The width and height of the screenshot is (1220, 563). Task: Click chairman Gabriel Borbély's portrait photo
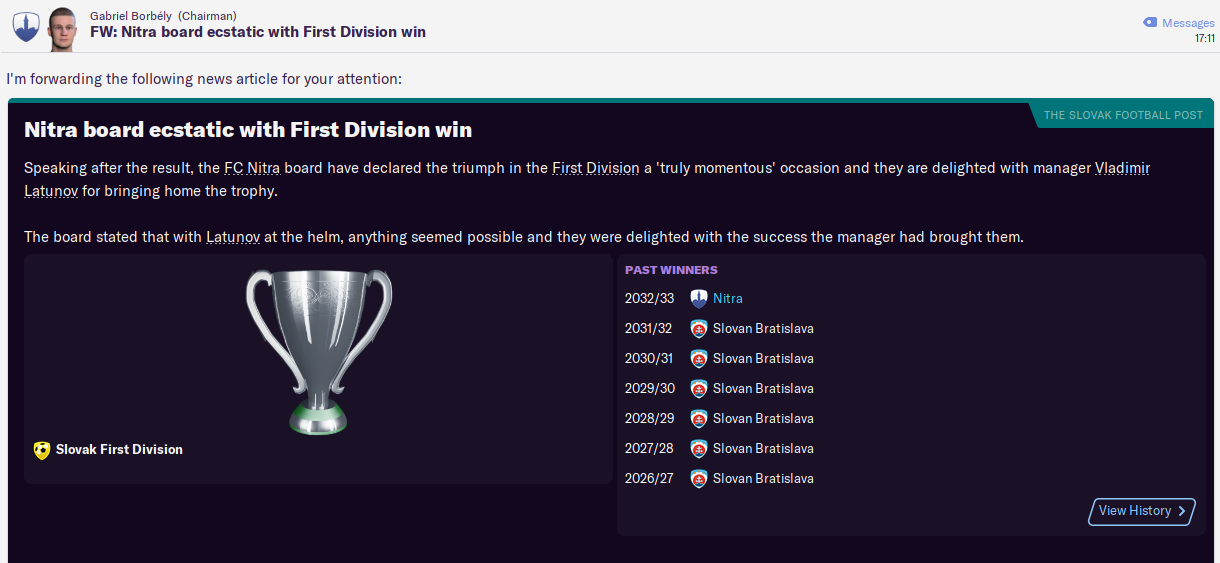62,28
